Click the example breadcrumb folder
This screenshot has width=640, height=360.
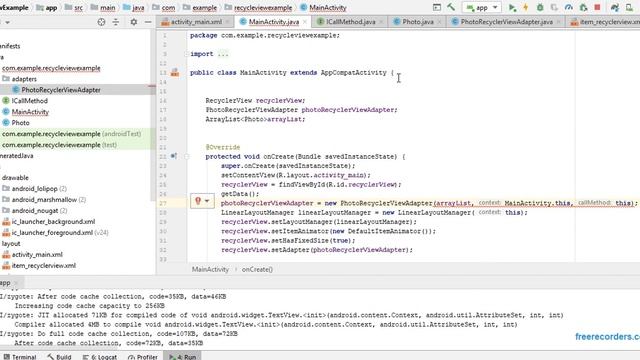200,8
